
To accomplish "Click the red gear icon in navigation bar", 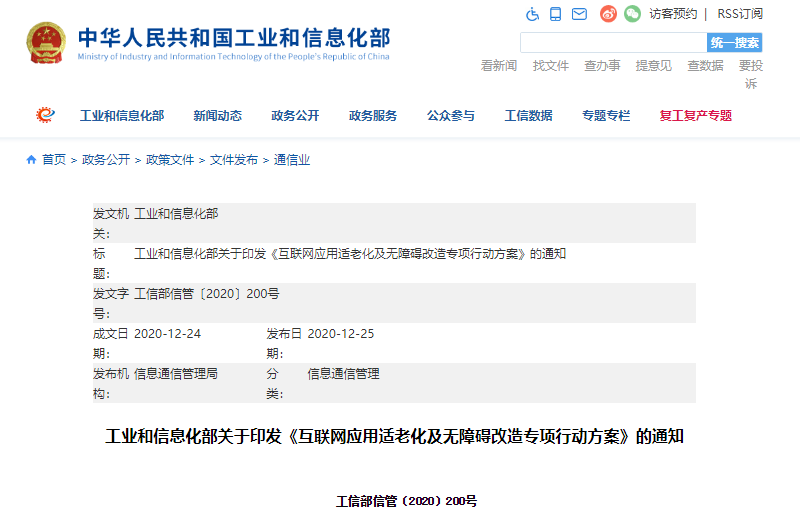I will tap(46, 115).
